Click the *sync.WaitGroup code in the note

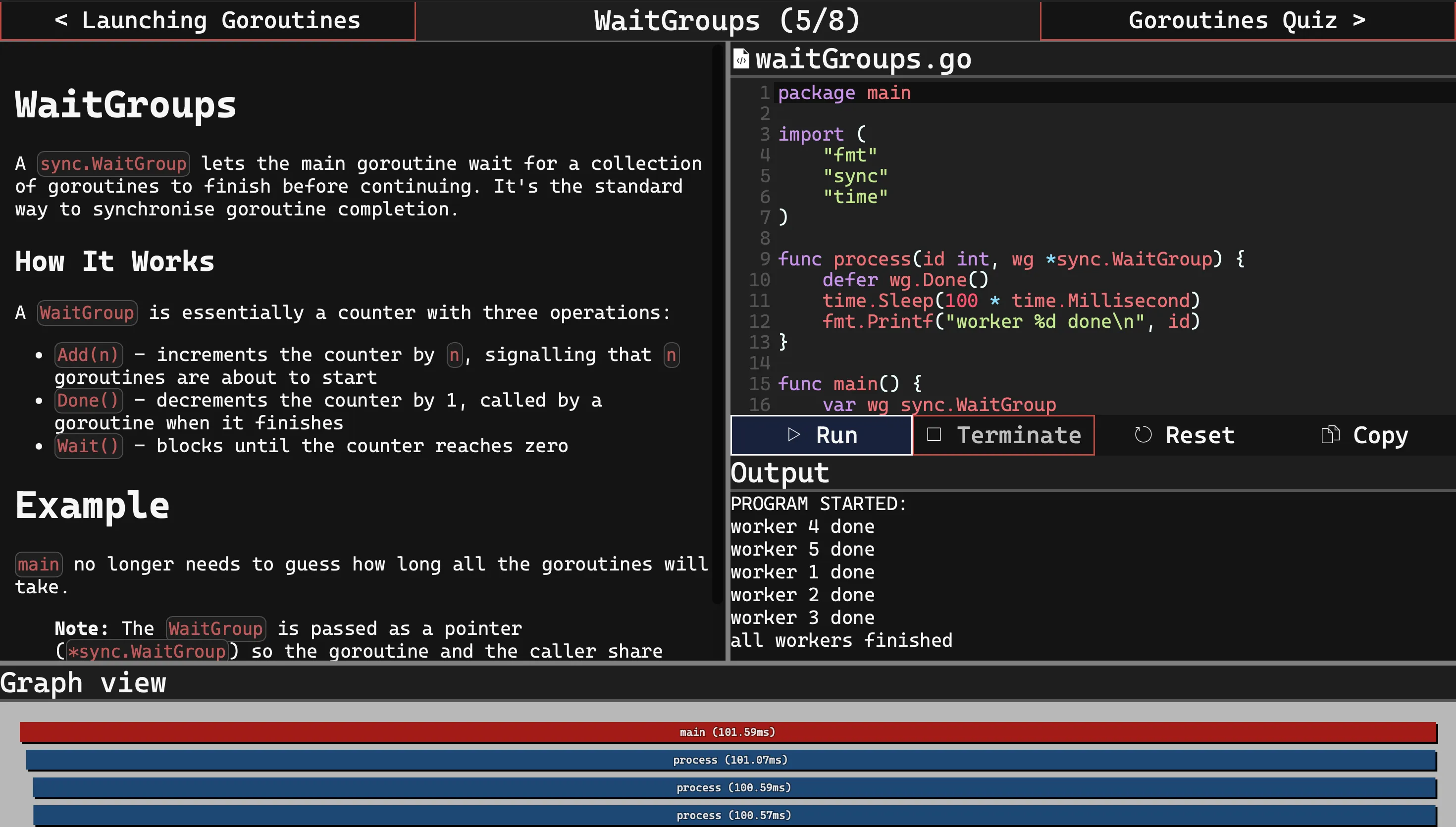coord(147,652)
